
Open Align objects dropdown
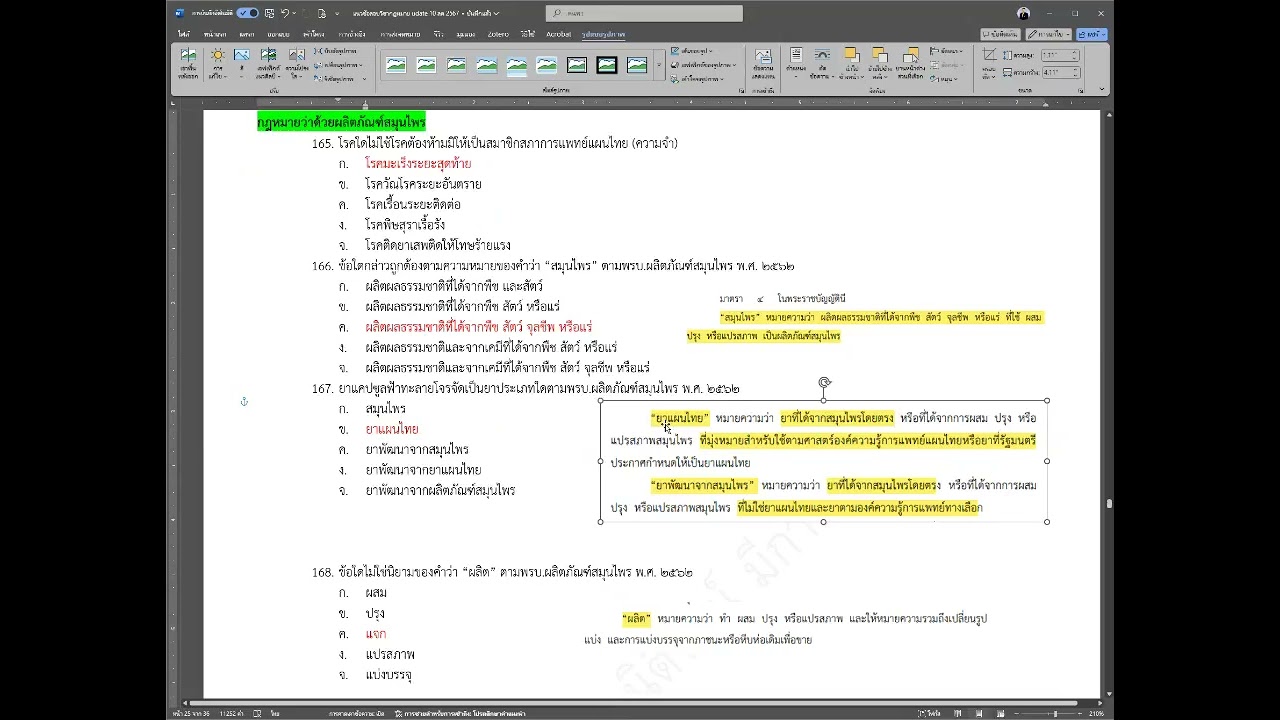point(946,50)
